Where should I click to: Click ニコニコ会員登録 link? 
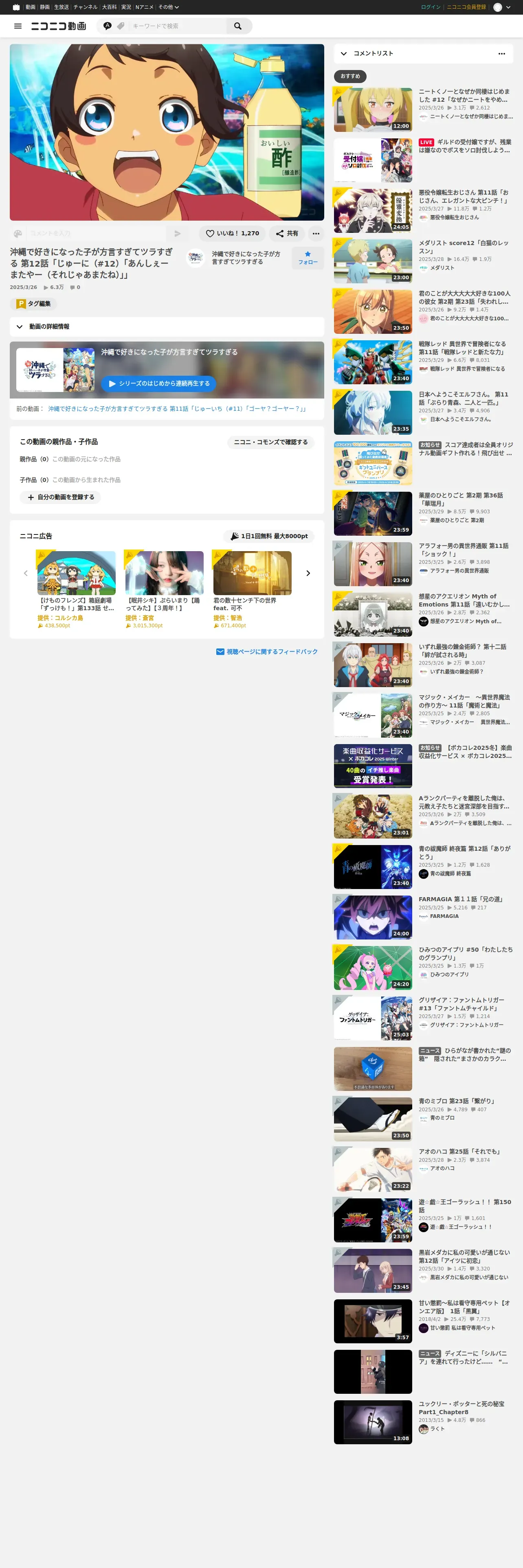click(466, 7)
